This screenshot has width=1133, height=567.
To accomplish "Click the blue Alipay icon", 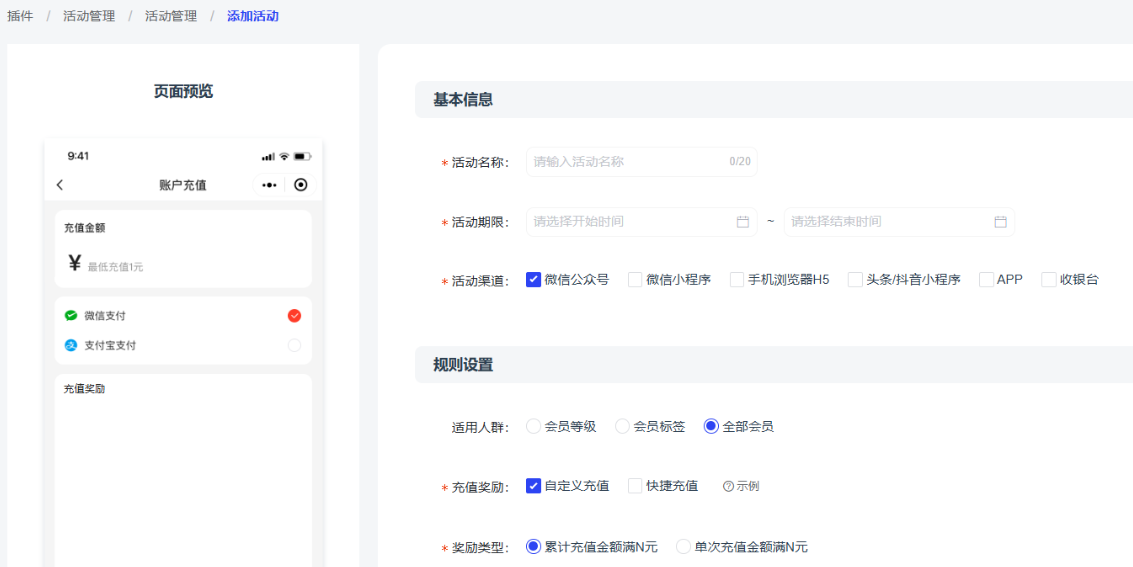I will click(x=71, y=346).
